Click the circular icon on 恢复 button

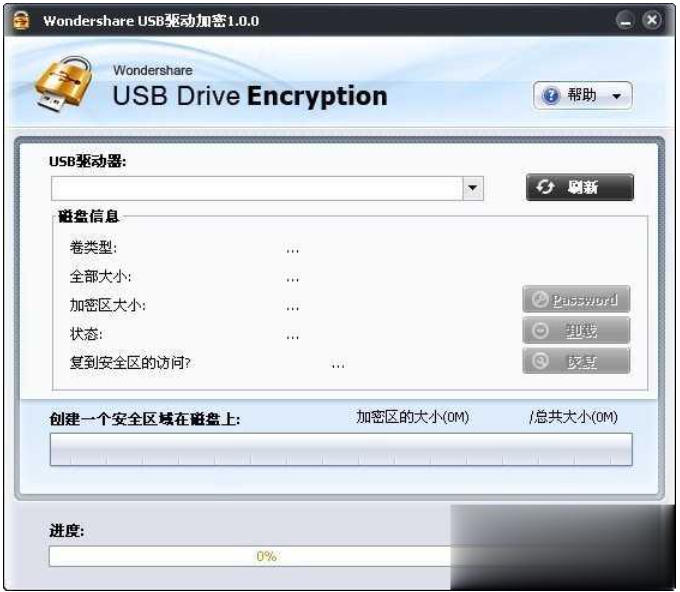coord(540,361)
